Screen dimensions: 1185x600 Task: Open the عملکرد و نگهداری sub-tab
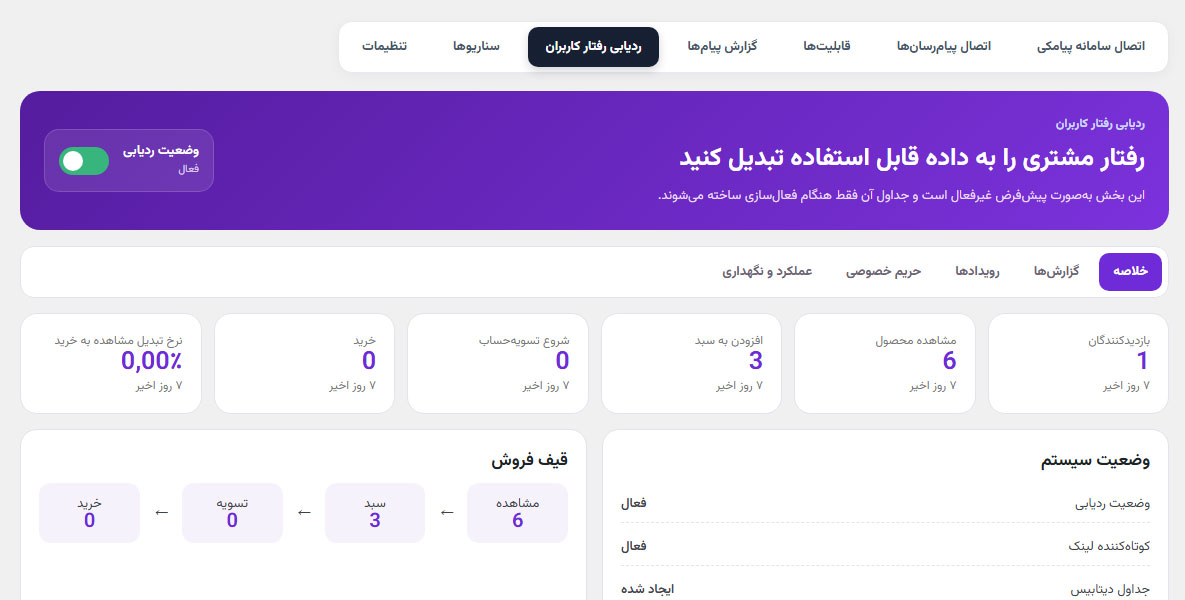pyautogui.click(x=767, y=271)
